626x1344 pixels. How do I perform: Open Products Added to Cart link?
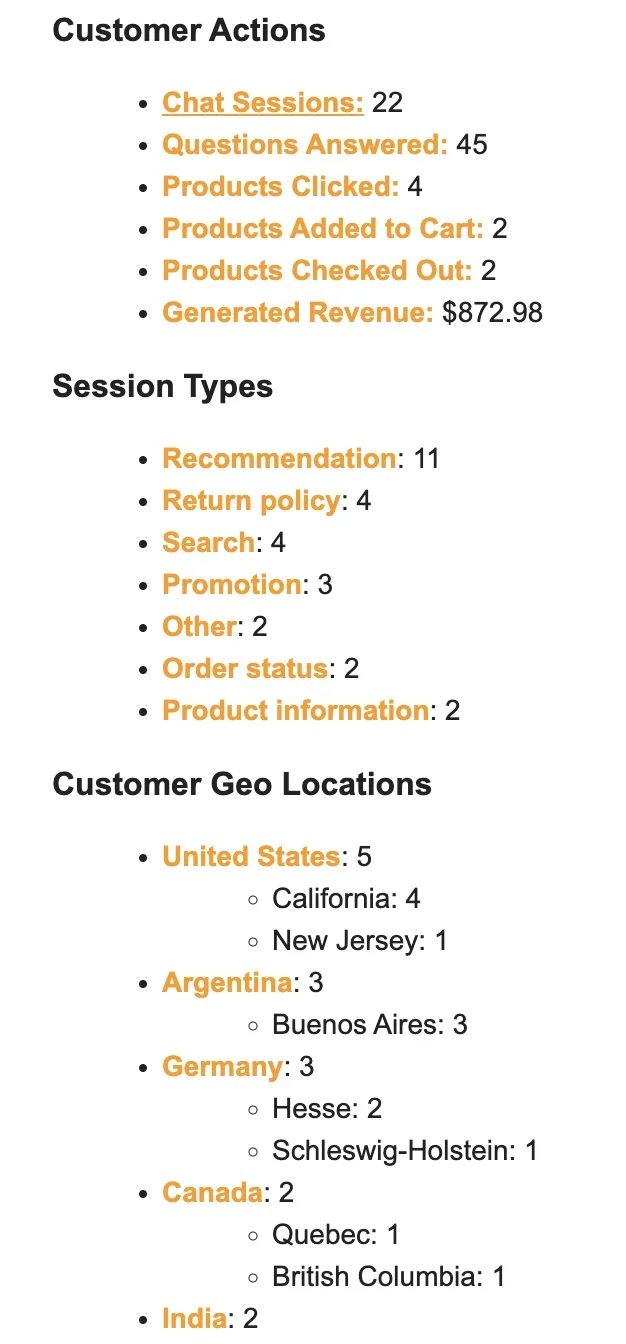(x=322, y=229)
